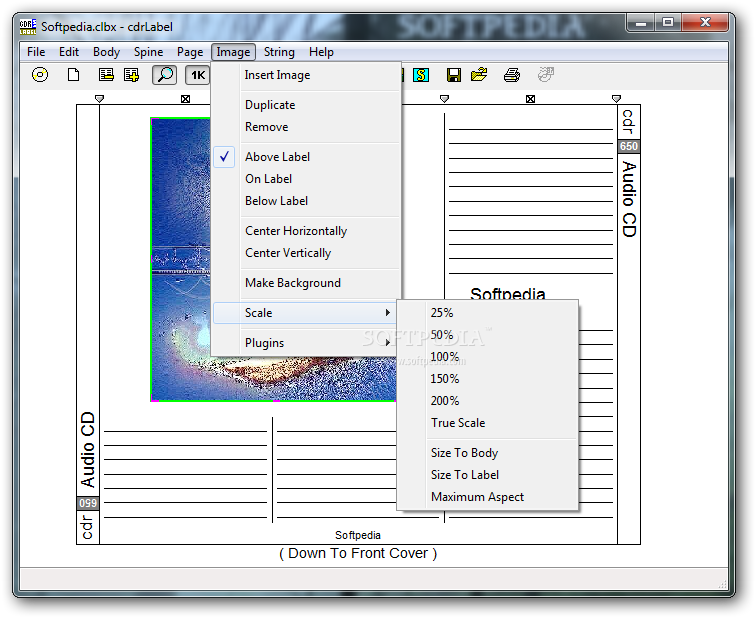Select the Below Label option

pos(307,201)
